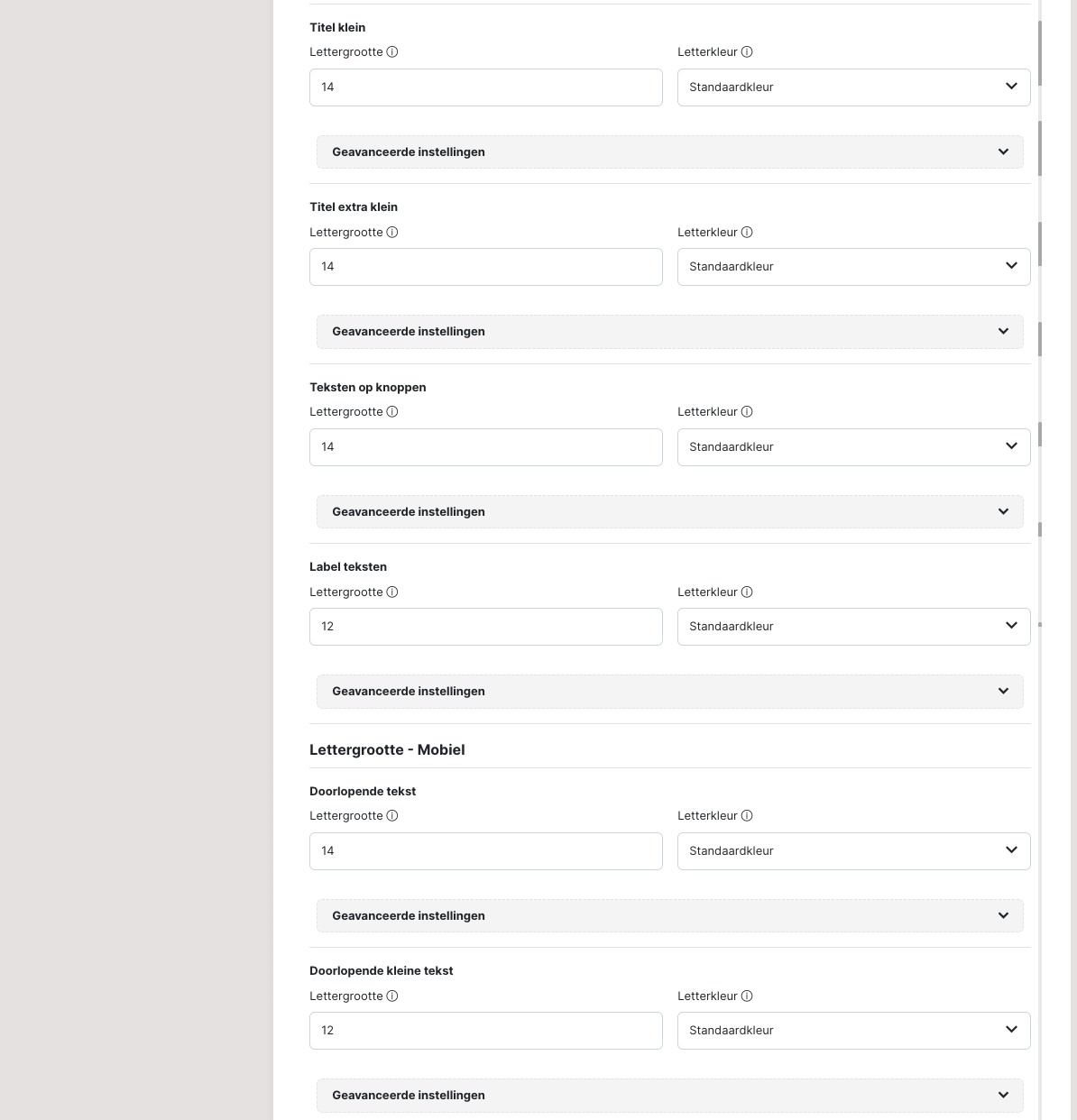Viewport: 1077px width, 1120px height.
Task: Click Lettergrootte info icon under Label teksten
Action: 392,592
